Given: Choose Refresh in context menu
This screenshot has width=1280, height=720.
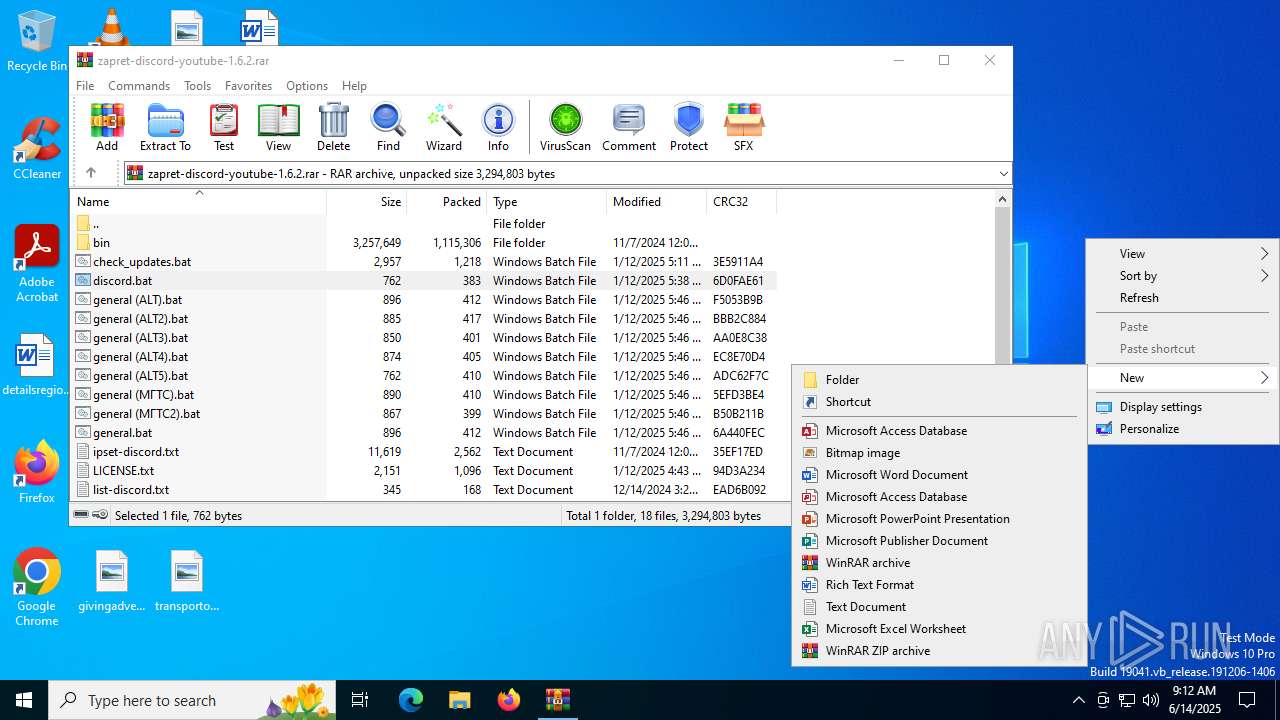Looking at the screenshot, I should (x=1183, y=298).
